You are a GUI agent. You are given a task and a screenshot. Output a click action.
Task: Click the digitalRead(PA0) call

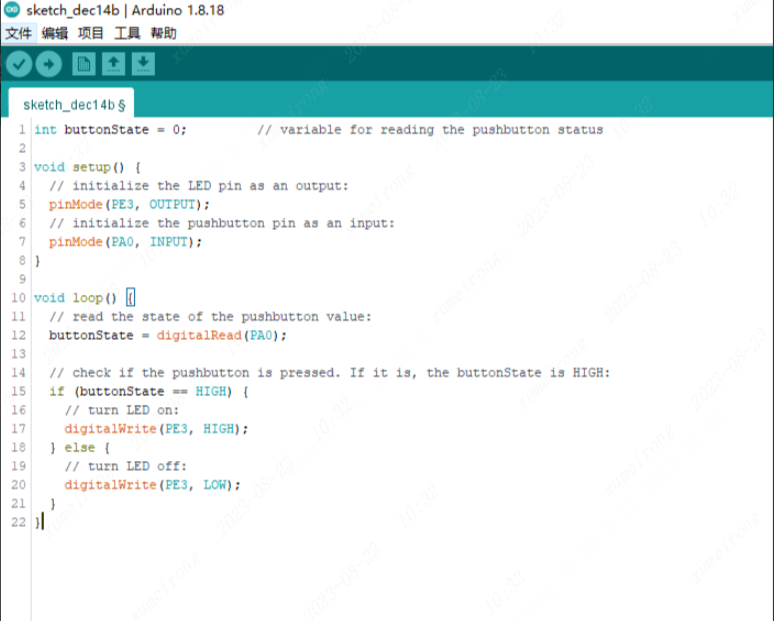coord(220,335)
